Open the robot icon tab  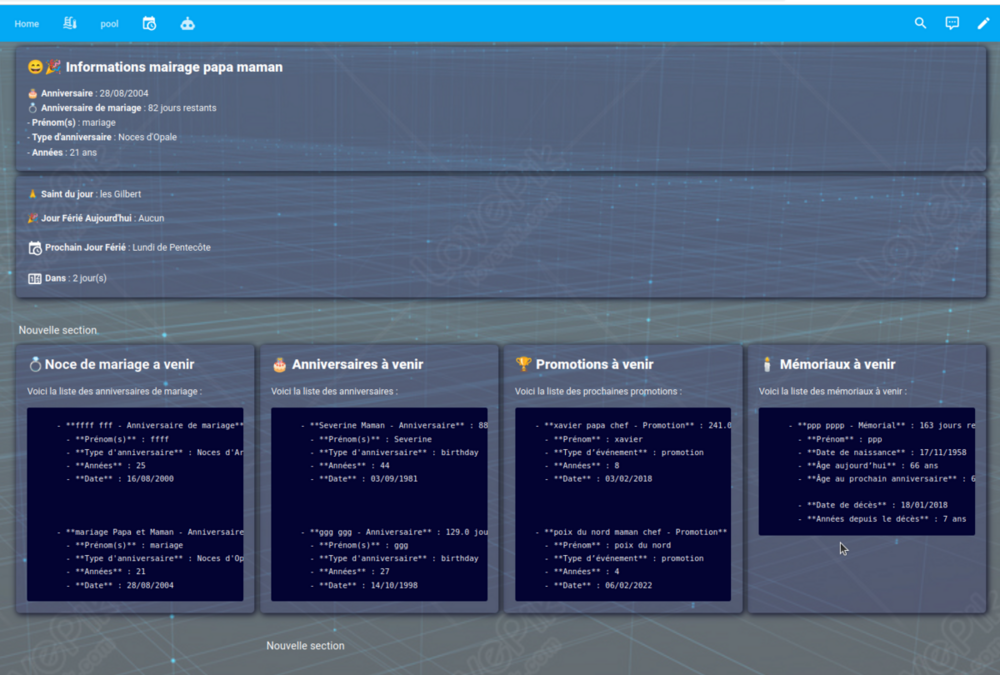pyautogui.click(x=188, y=24)
